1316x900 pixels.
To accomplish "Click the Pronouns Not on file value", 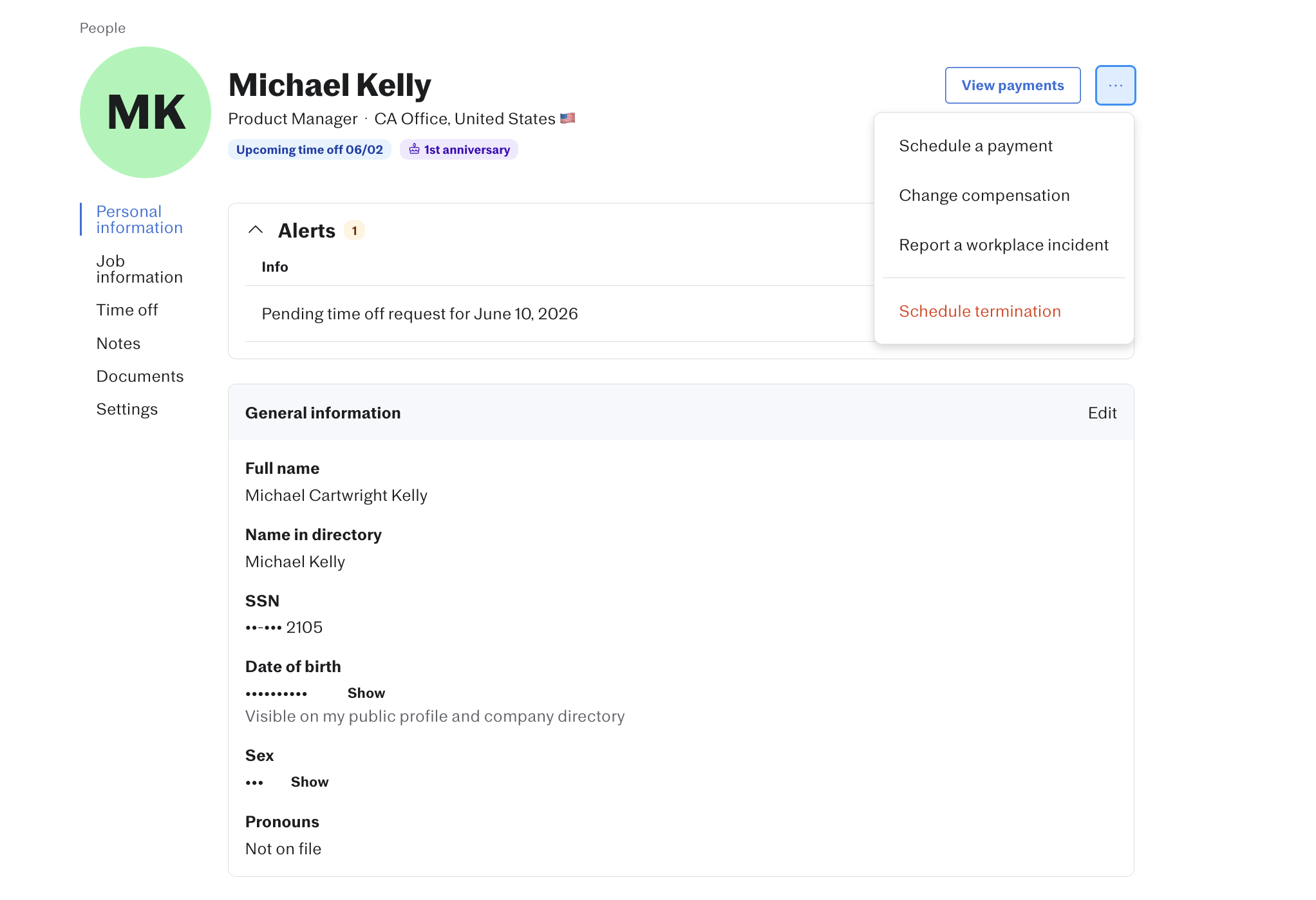I will [283, 849].
